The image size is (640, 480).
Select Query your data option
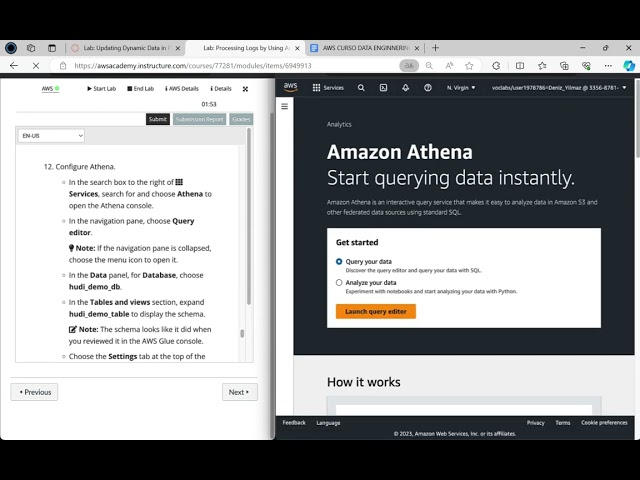(x=339, y=261)
